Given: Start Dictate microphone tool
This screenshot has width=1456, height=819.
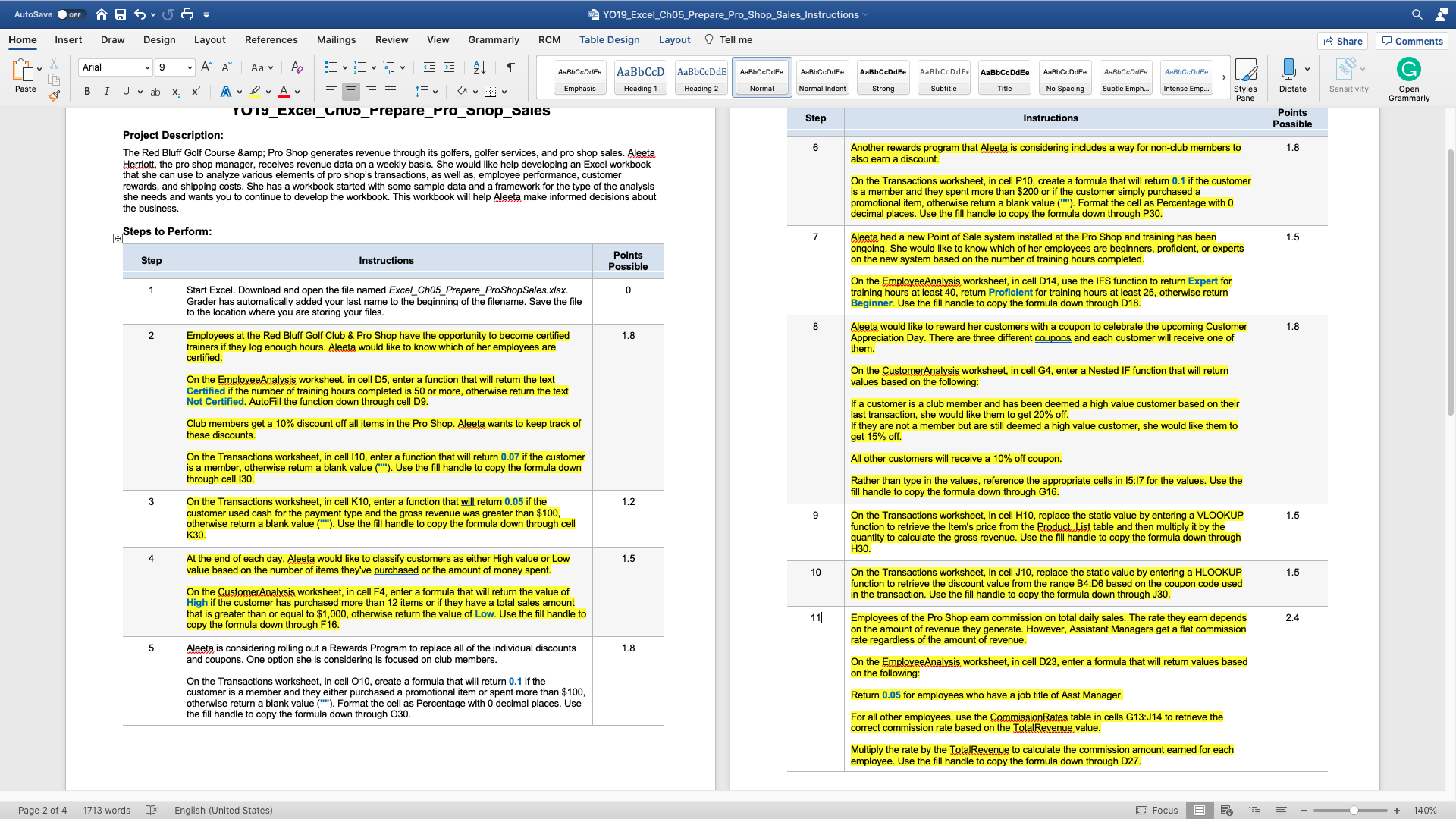Looking at the screenshot, I should (1288, 71).
